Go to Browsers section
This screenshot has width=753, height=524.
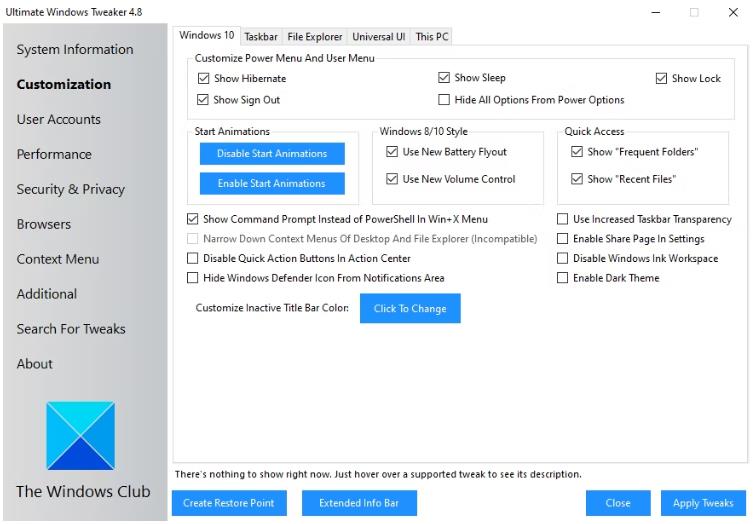point(44,224)
